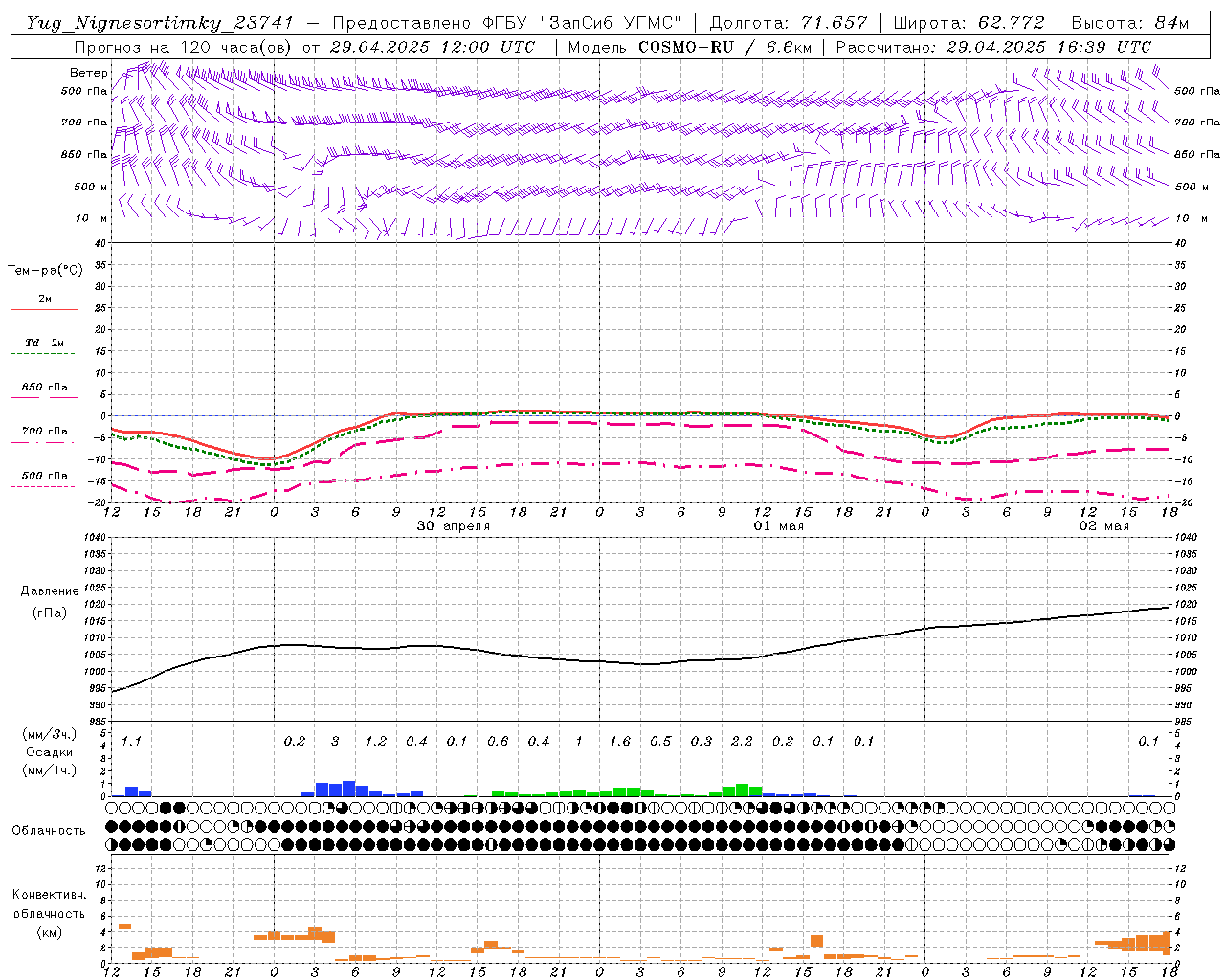
Task: Click the 02 мая date label
Action: click(1104, 525)
